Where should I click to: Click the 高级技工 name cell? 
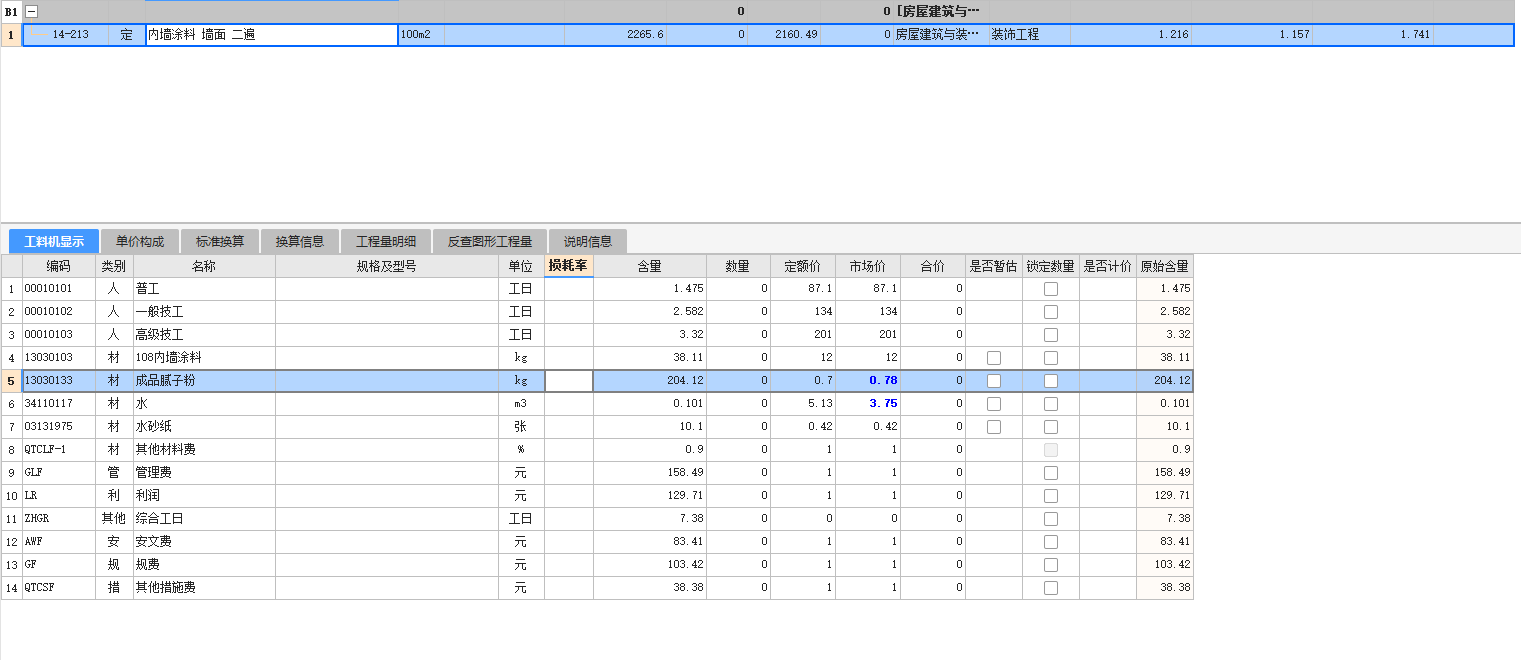coord(204,335)
